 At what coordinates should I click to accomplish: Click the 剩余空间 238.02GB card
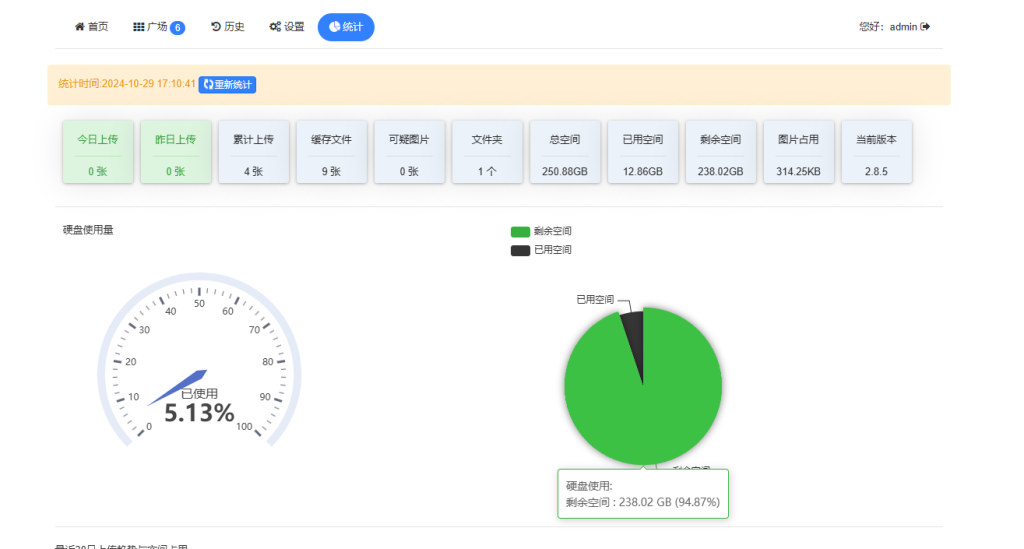point(721,152)
